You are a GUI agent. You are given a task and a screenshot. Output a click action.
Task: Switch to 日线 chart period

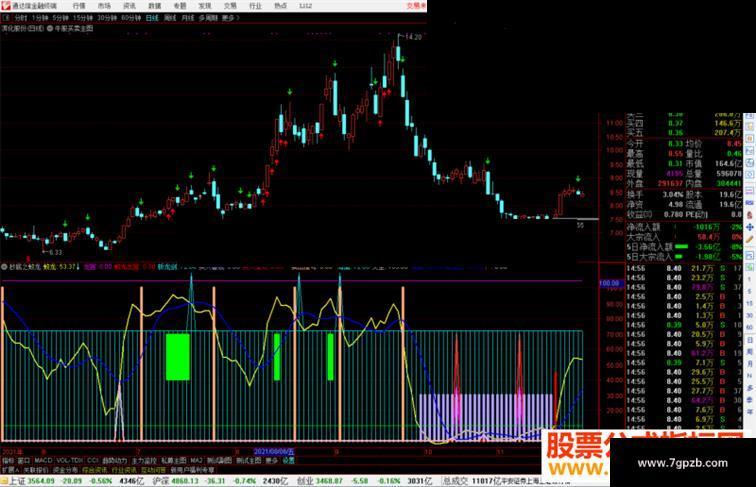click(152, 18)
